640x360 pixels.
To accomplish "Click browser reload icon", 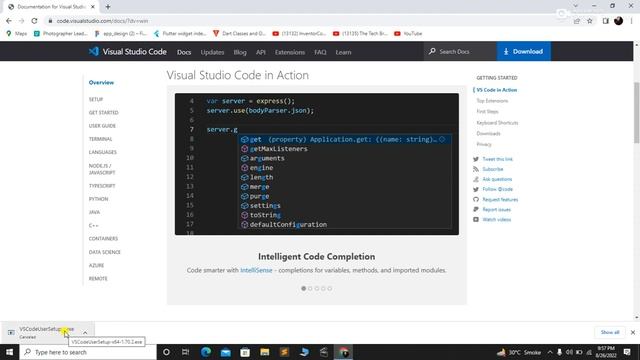I will click(34, 21).
